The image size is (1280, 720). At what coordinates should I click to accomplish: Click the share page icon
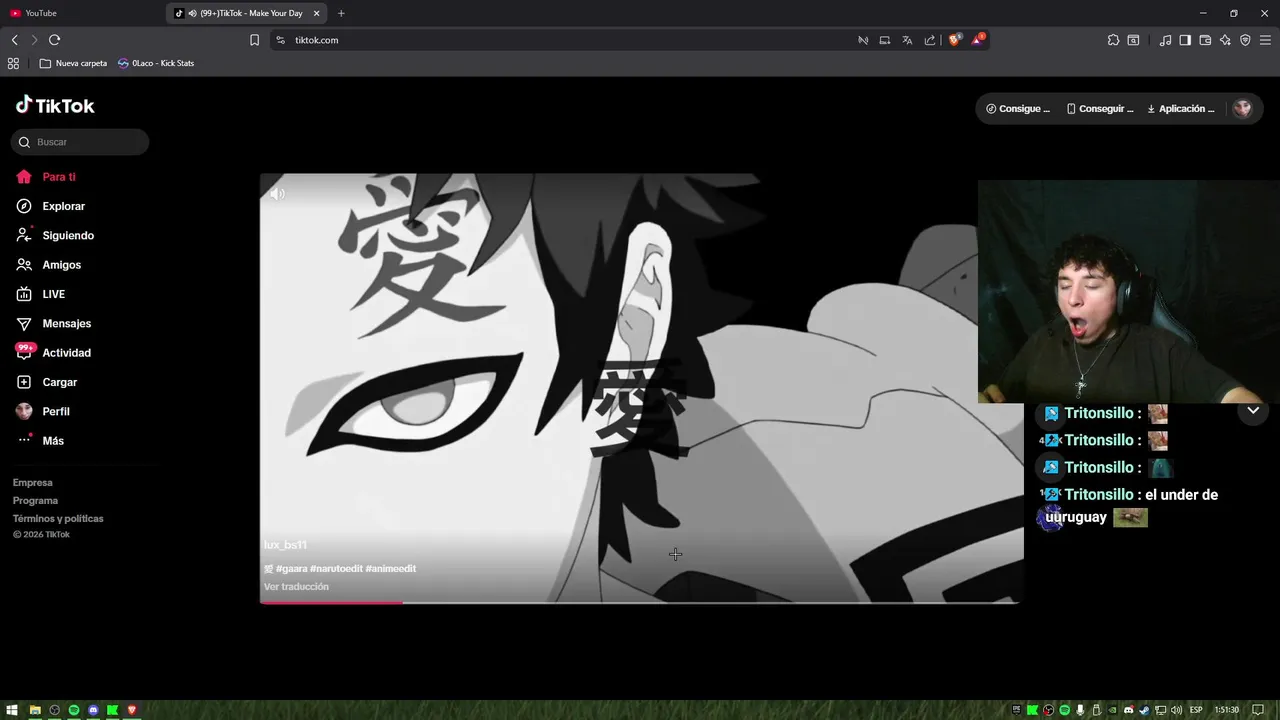[x=930, y=40]
